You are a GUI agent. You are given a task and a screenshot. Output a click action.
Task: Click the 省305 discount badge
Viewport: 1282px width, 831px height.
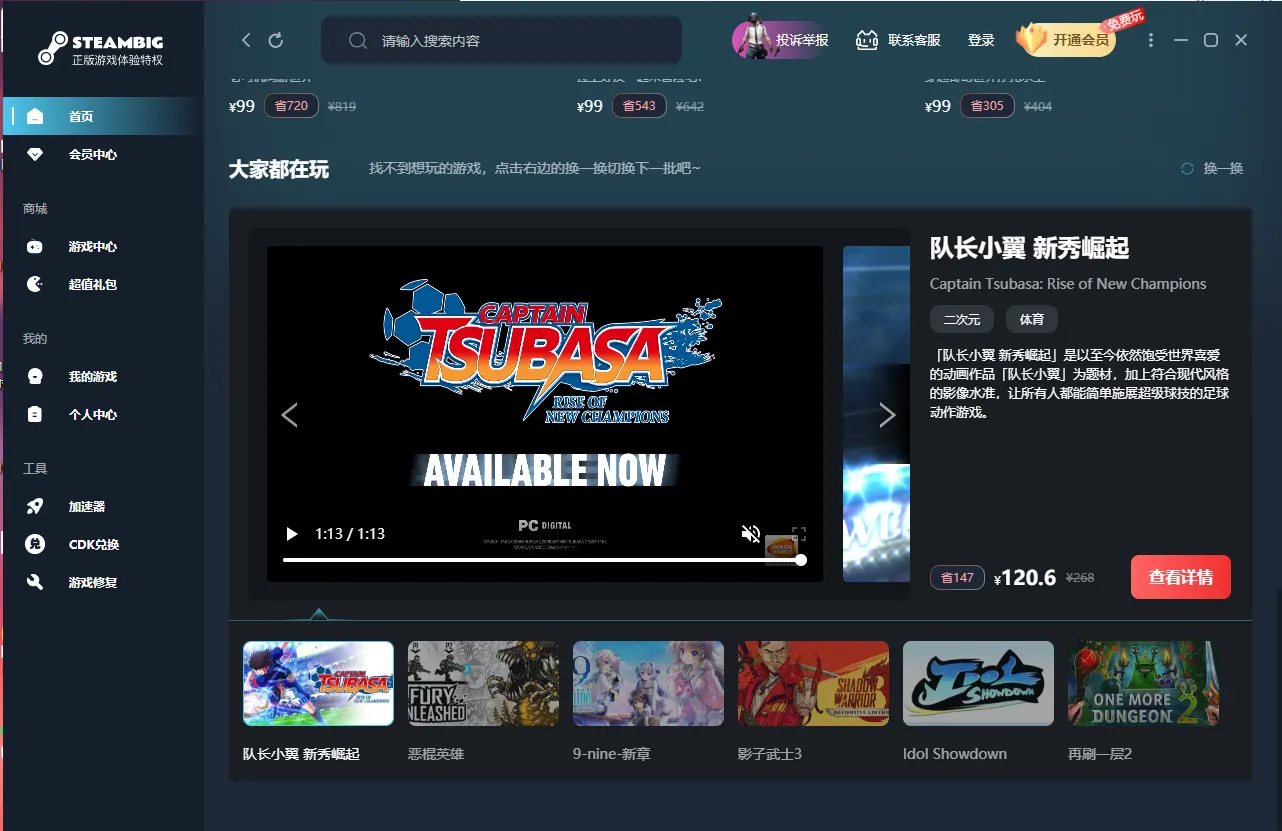click(x=987, y=106)
